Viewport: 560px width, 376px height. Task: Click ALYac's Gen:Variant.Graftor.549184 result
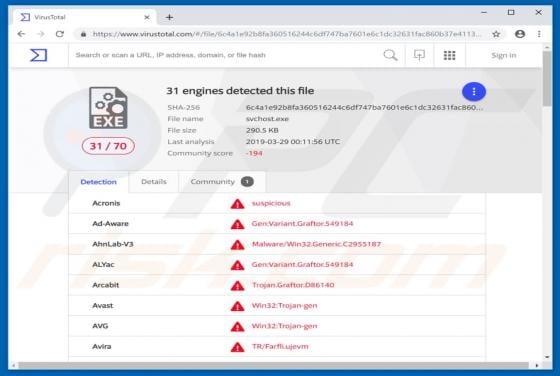click(302, 265)
